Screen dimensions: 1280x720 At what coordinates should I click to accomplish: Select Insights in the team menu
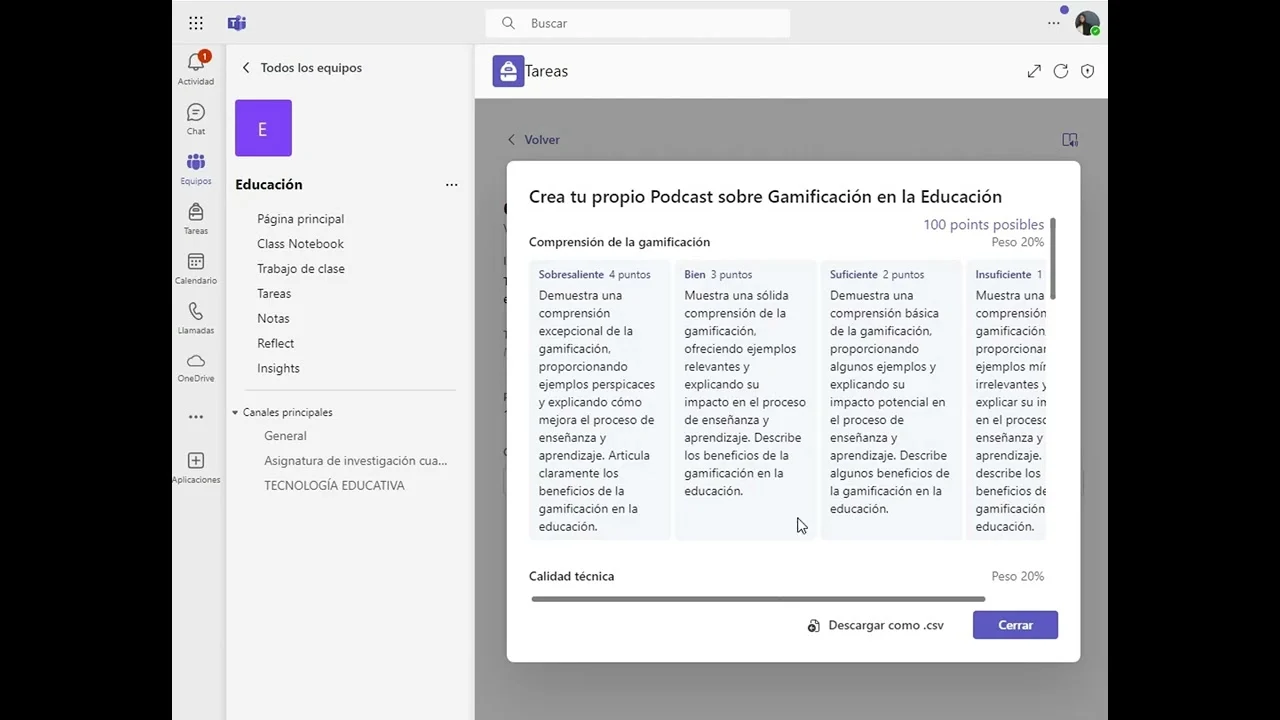(278, 368)
